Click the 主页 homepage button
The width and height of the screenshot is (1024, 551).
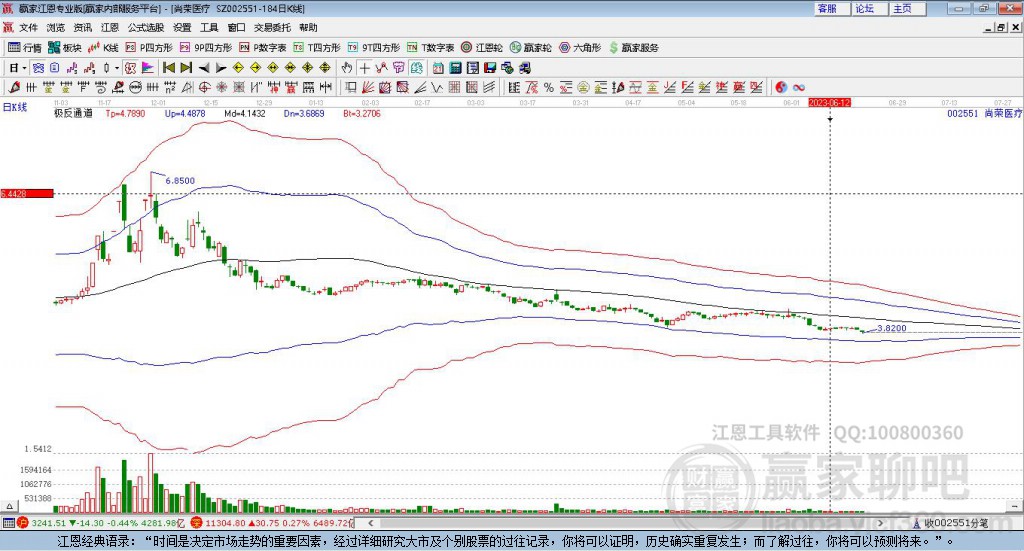pyautogui.click(x=906, y=8)
